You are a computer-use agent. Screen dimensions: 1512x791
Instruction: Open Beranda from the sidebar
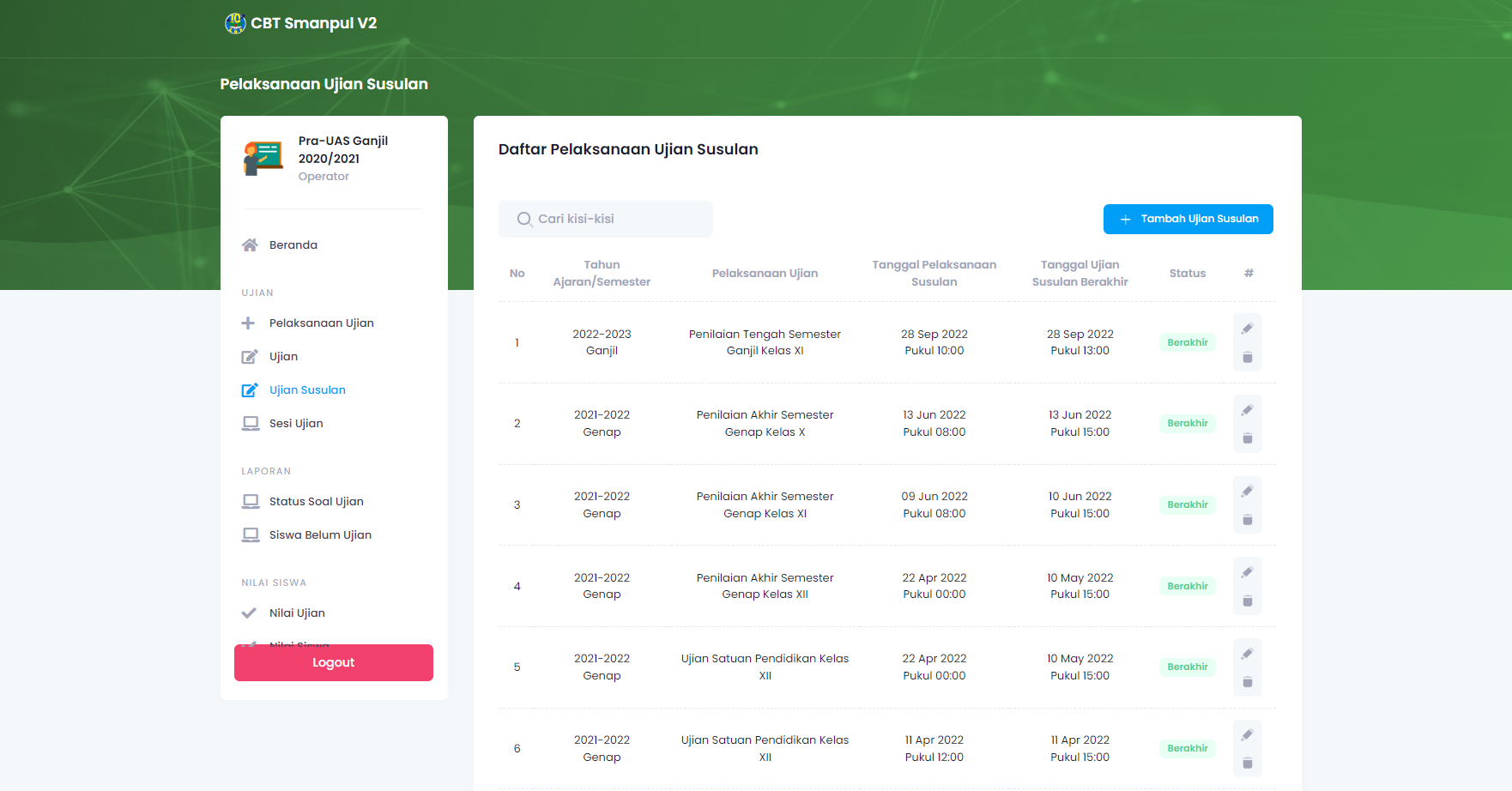293,245
